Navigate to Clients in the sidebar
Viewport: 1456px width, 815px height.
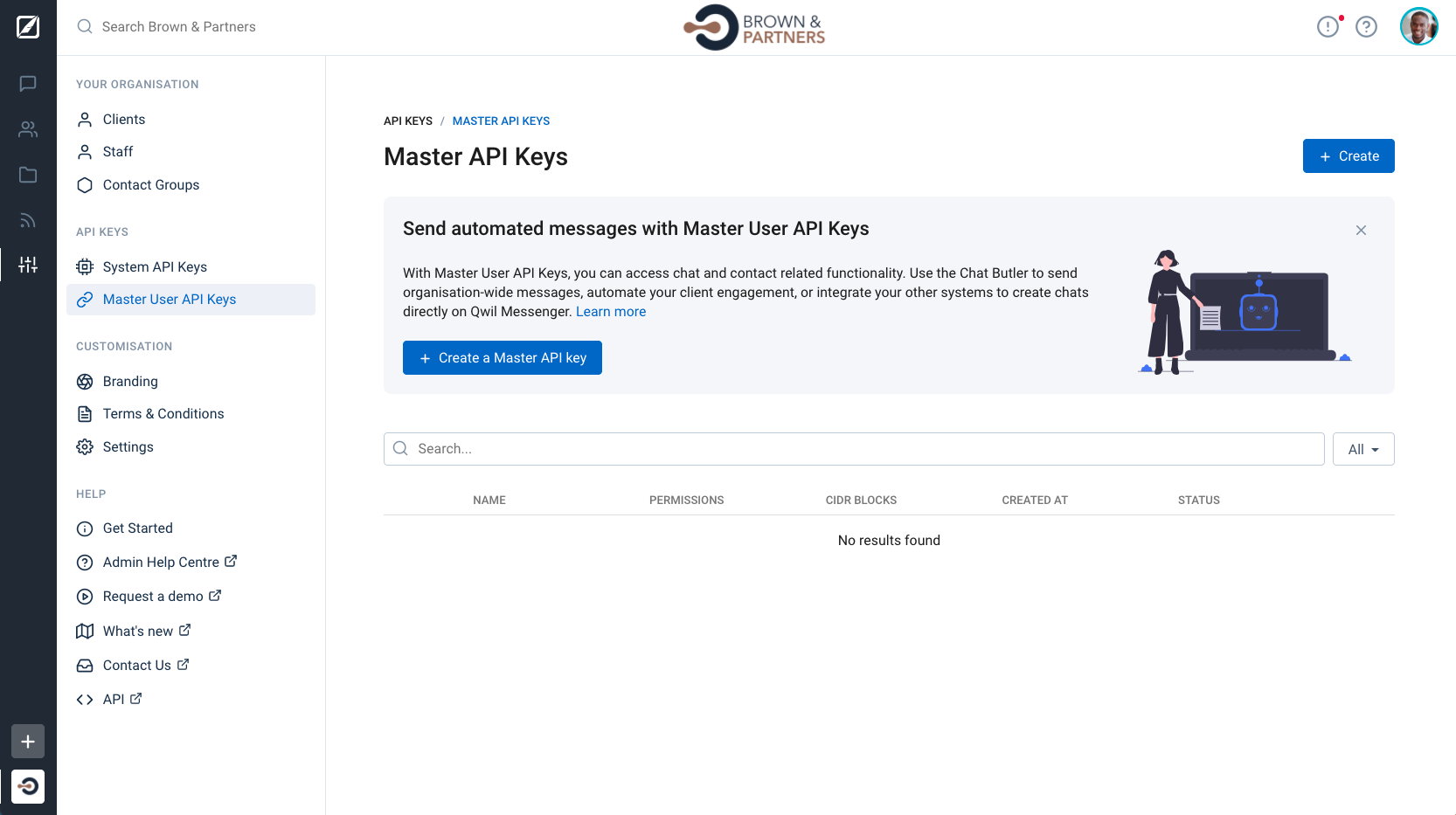[123, 119]
